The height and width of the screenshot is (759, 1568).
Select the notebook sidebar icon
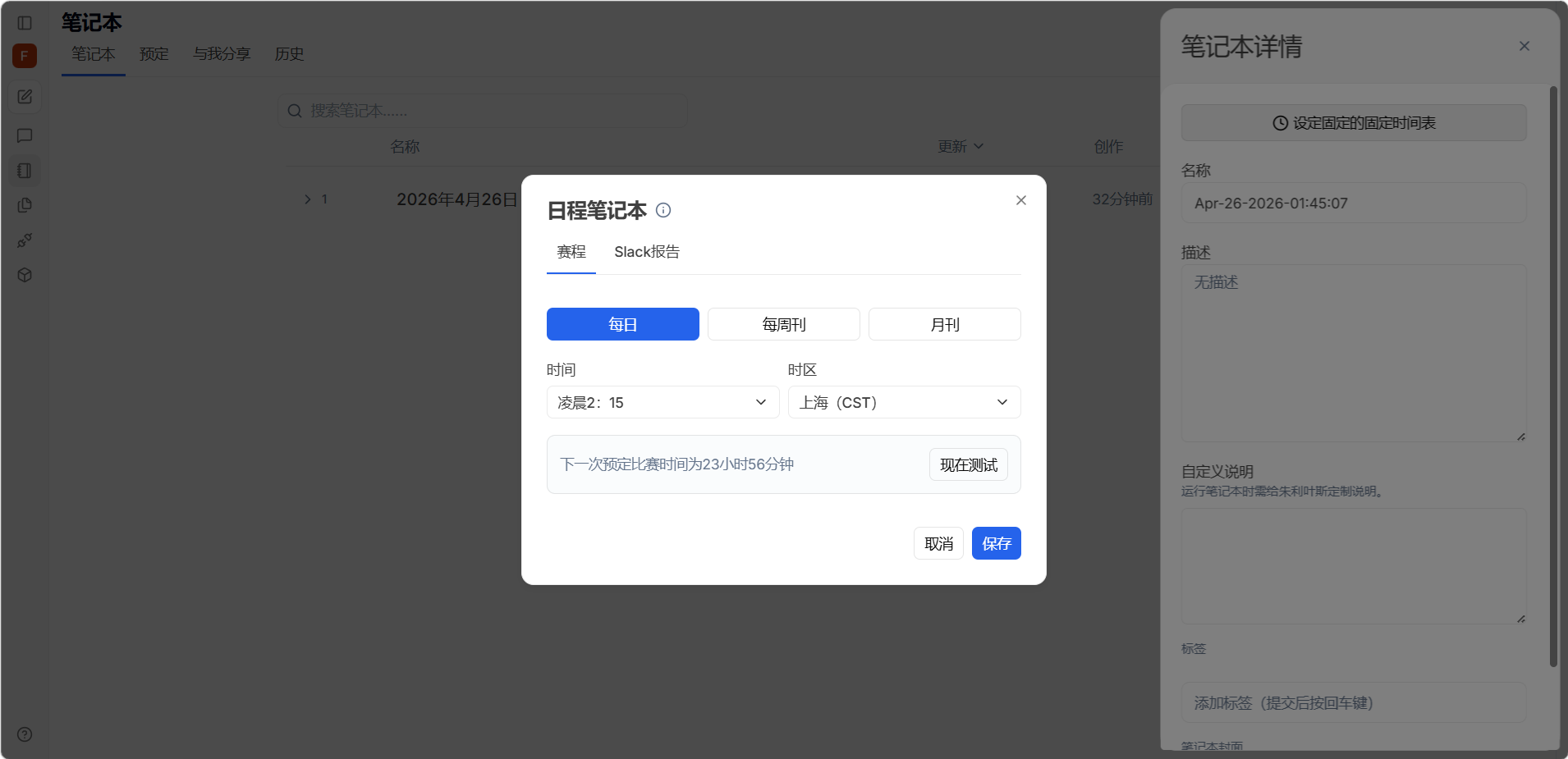[25, 171]
